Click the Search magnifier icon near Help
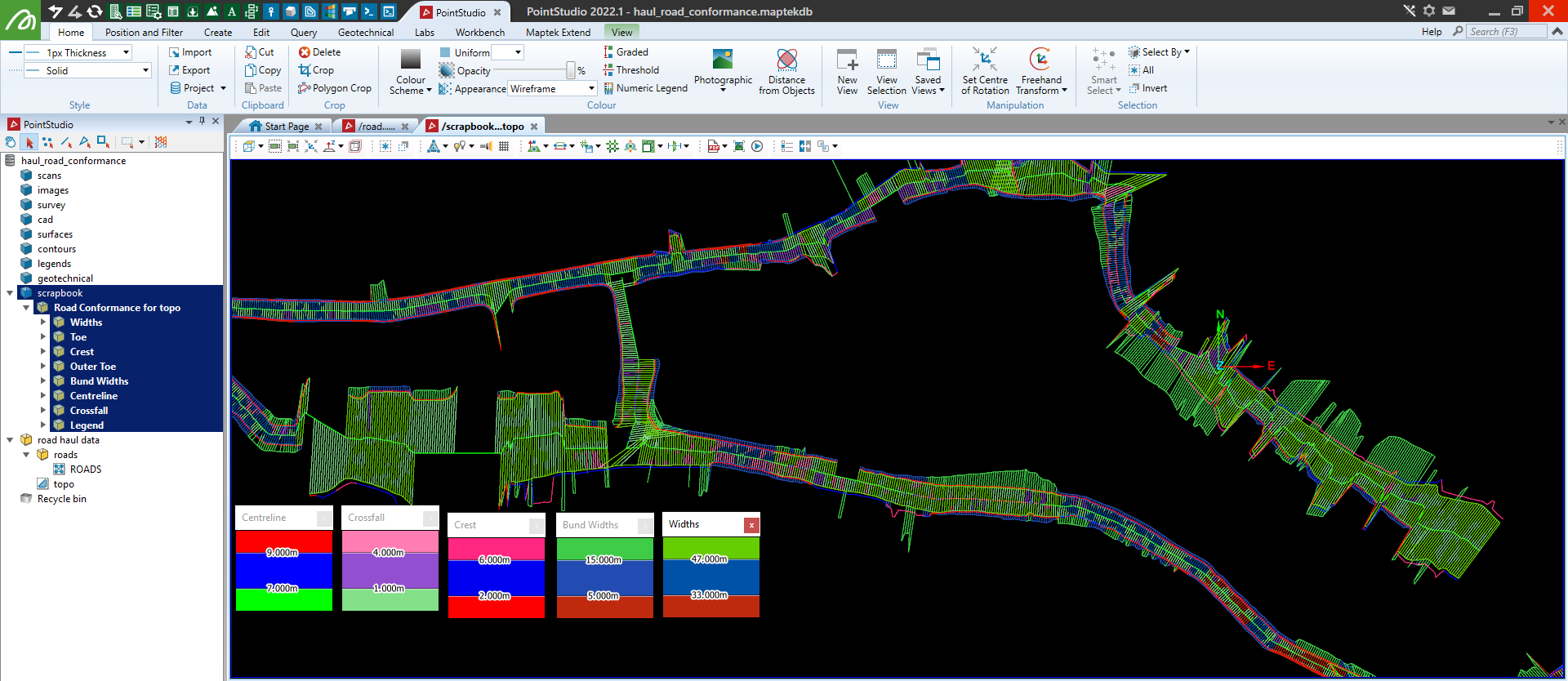 click(1458, 31)
